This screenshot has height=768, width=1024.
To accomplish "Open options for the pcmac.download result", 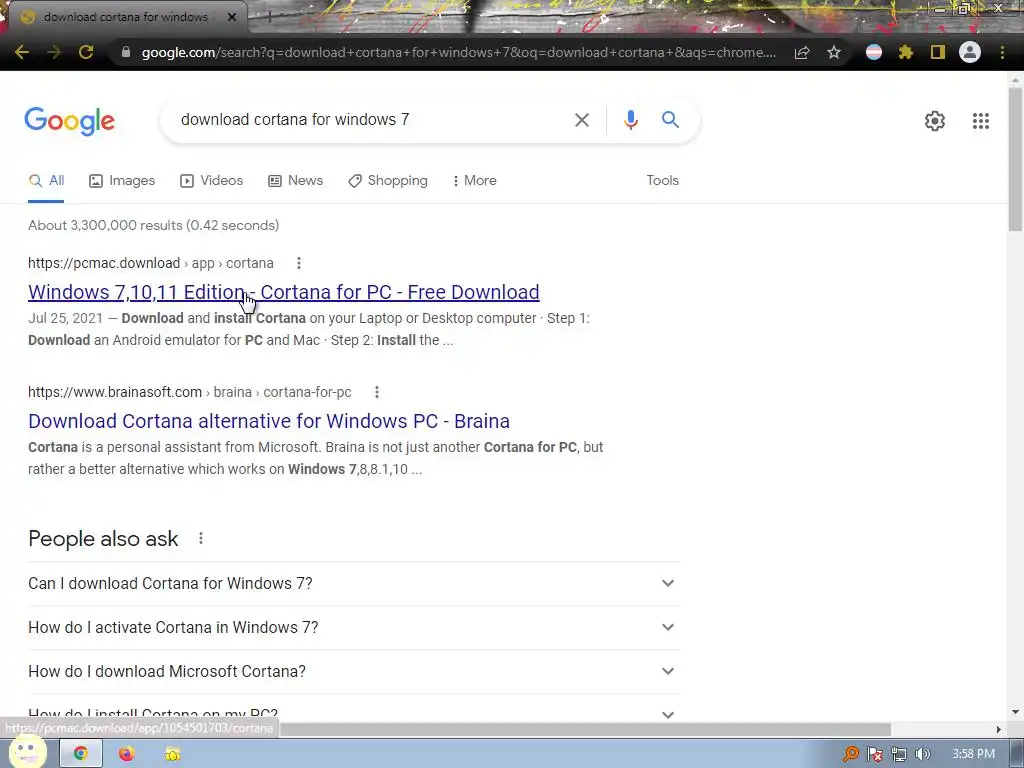I will [298, 263].
